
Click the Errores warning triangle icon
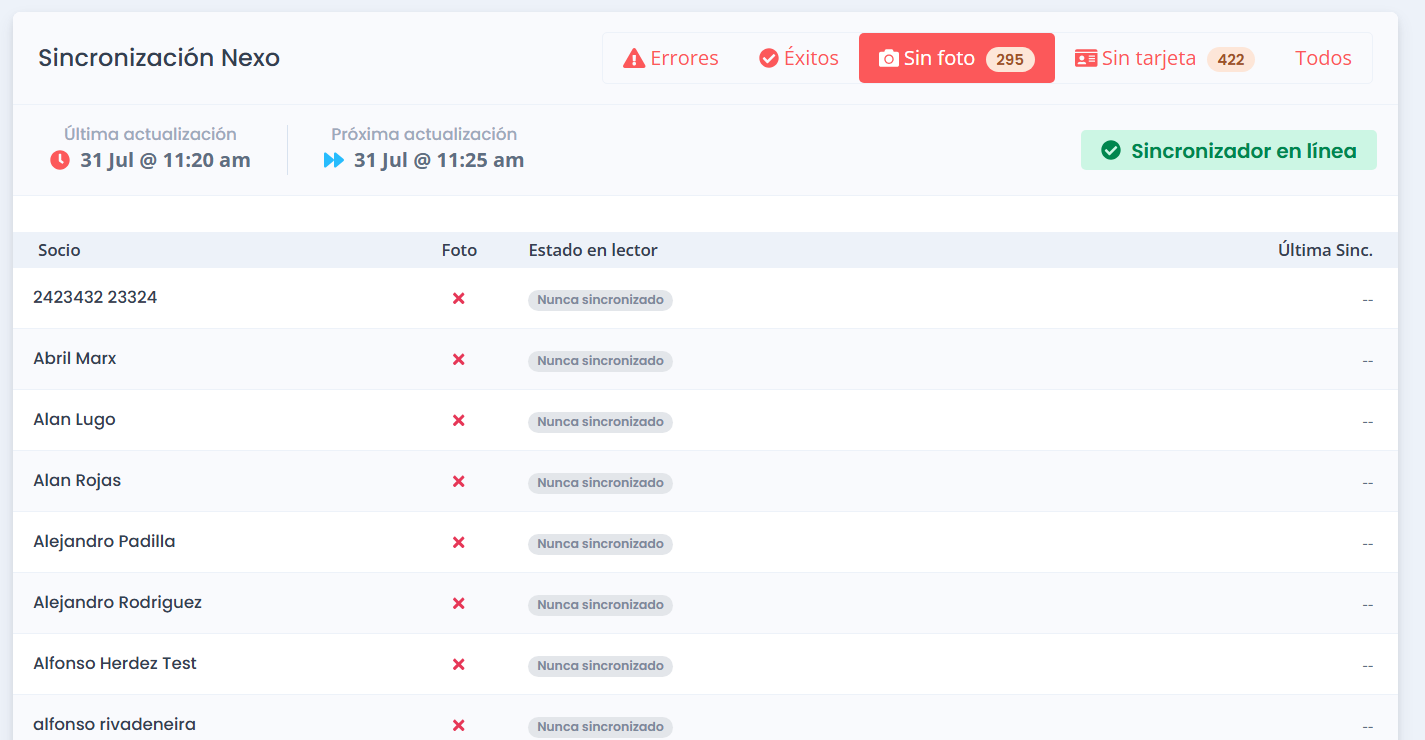click(x=634, y=59)
